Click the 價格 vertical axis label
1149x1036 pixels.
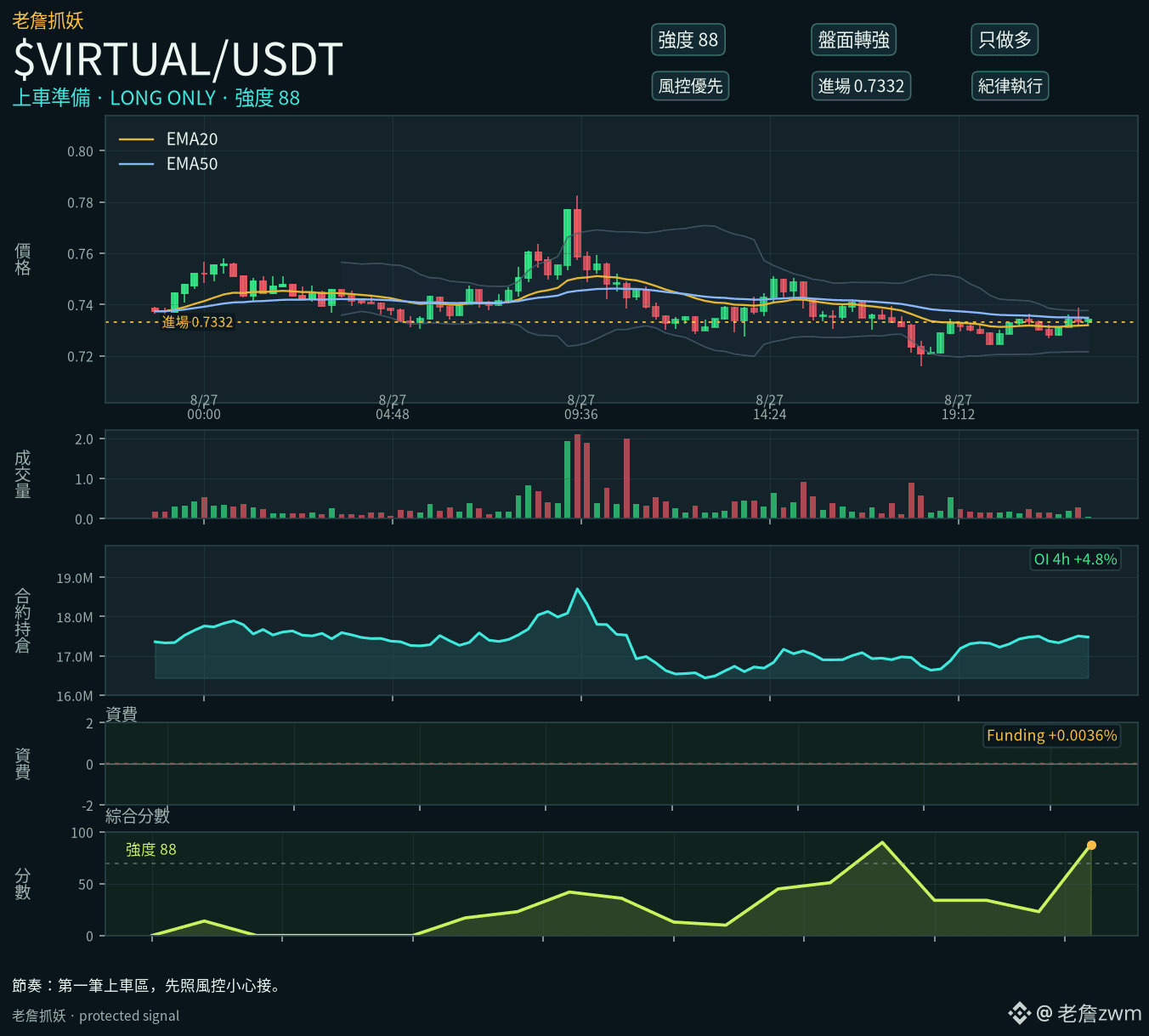click(23, 258)
